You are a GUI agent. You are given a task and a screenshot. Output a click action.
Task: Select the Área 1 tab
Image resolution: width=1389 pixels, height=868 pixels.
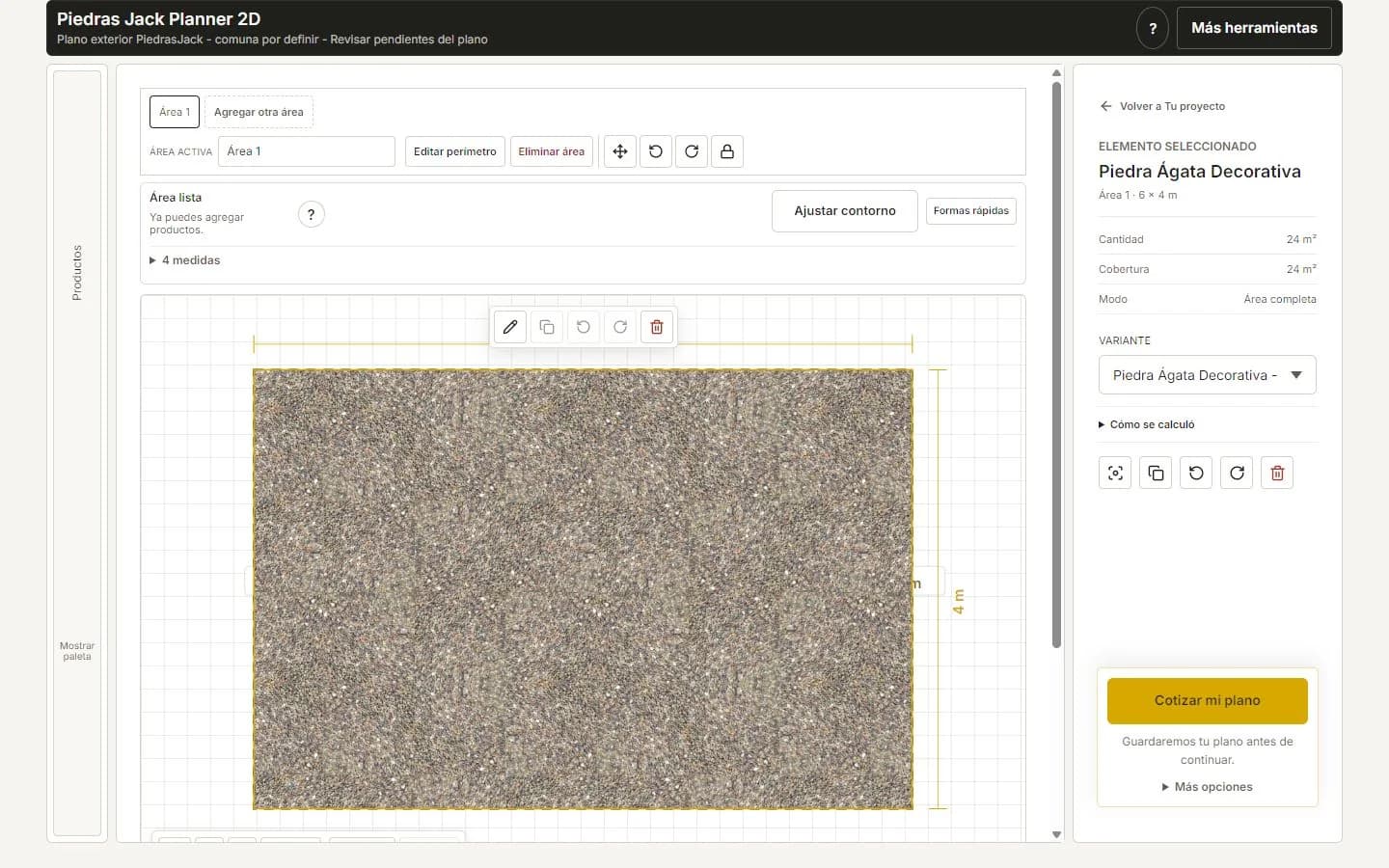click(x=175, y=112)
